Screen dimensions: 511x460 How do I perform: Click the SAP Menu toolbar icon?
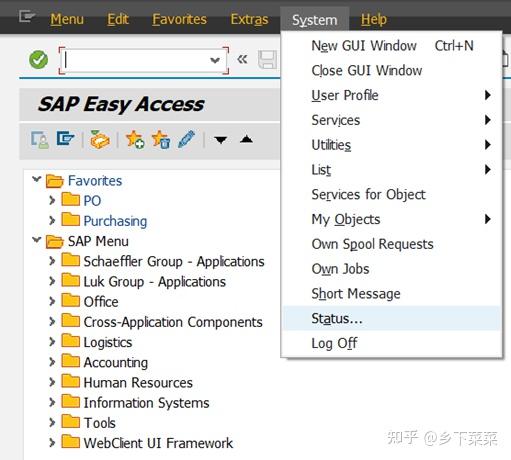65,139
